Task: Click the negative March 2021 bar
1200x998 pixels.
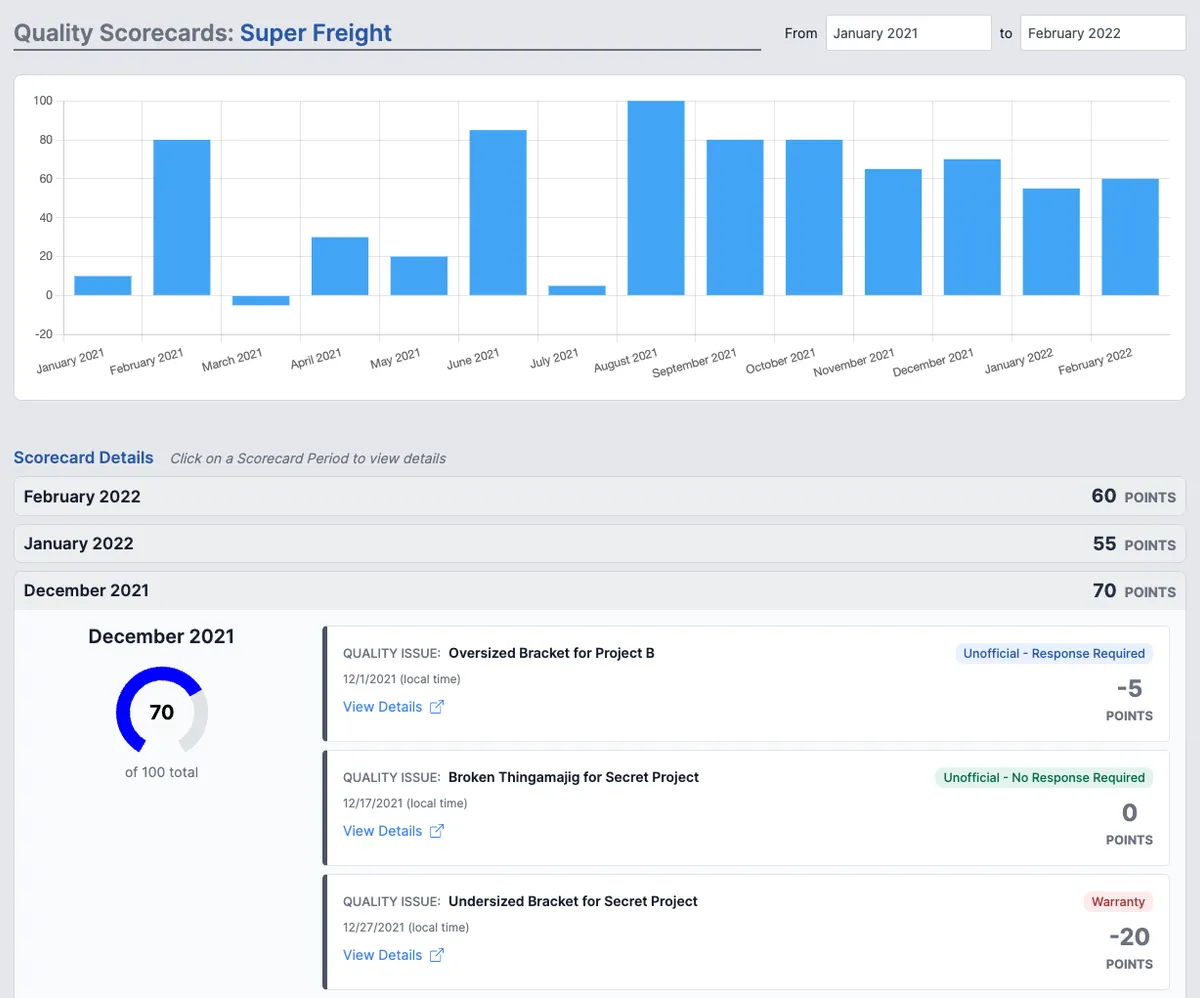Action: click(261, 300)
